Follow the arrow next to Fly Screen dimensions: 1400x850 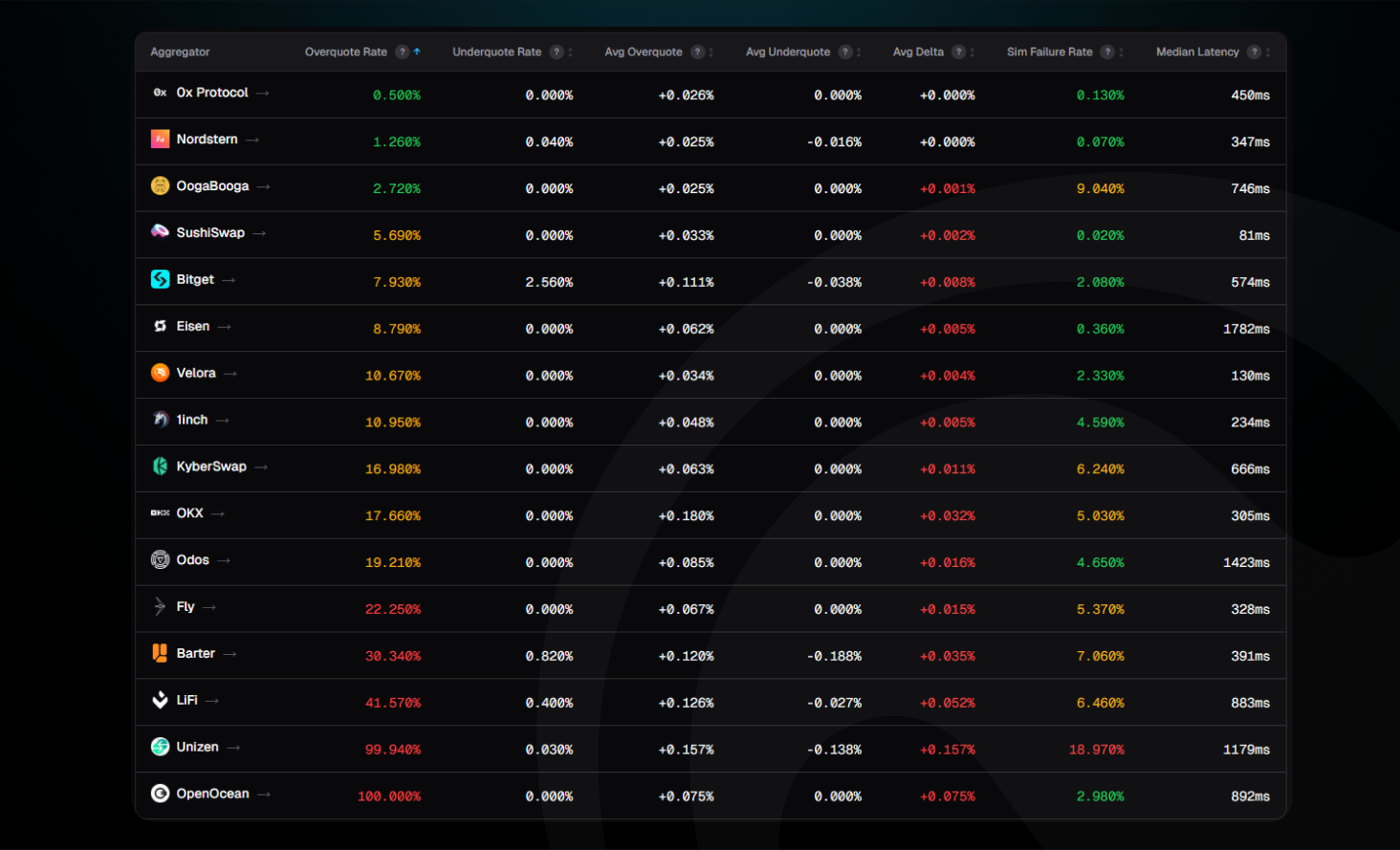pos(209,607)
